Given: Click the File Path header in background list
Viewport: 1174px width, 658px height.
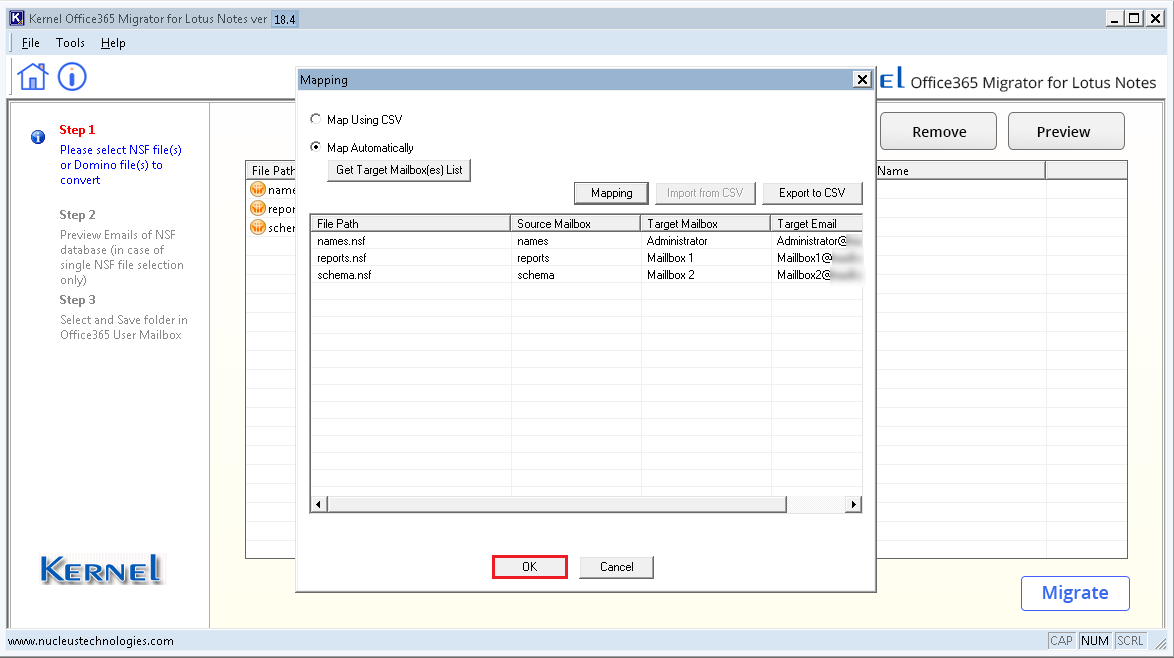Looking at the screenshot, I should (272, 171).
